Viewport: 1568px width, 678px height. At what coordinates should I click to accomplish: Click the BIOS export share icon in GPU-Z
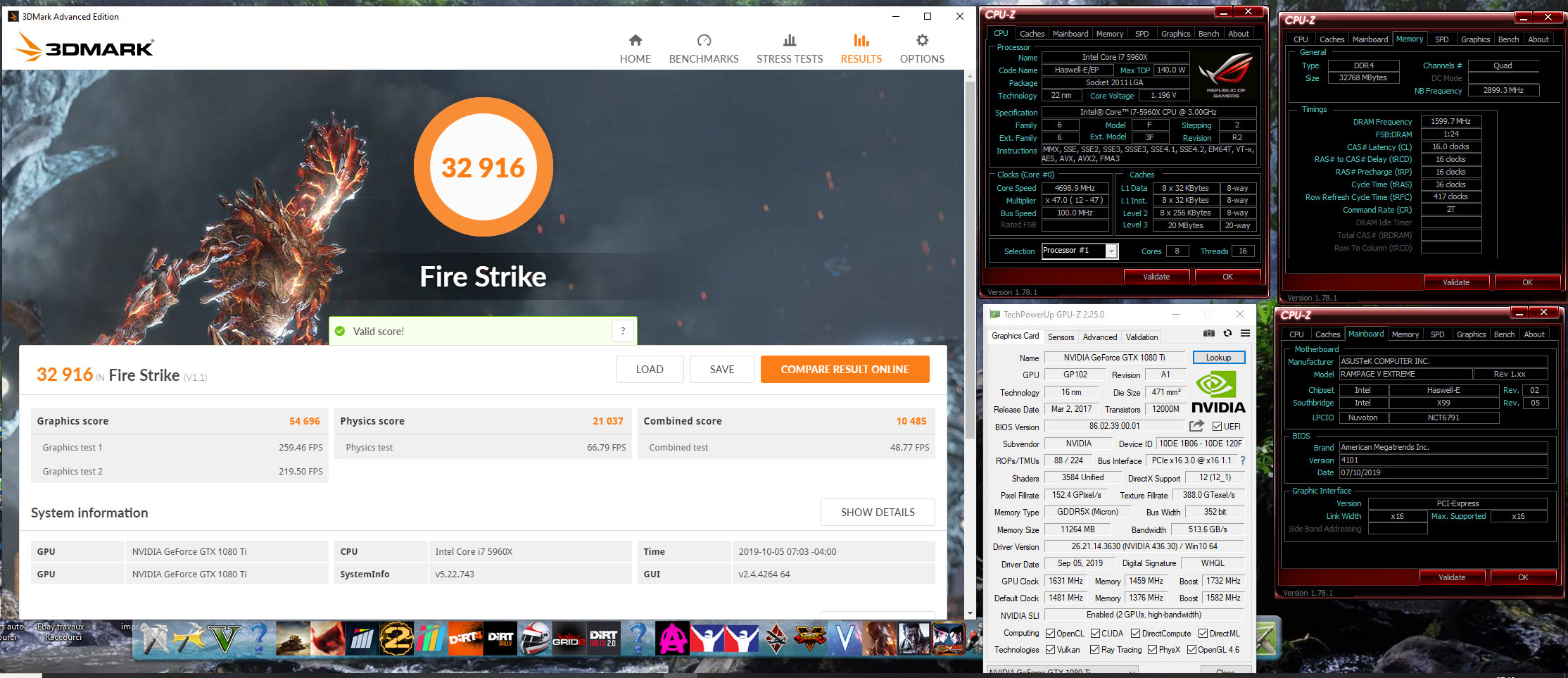coord(1196,426)
